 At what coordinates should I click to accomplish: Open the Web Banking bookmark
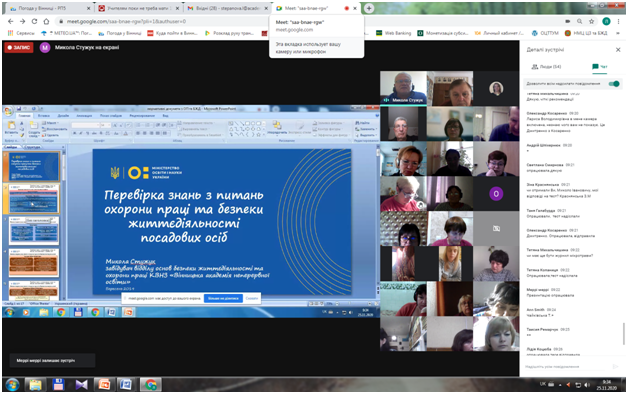pos(394,33)
